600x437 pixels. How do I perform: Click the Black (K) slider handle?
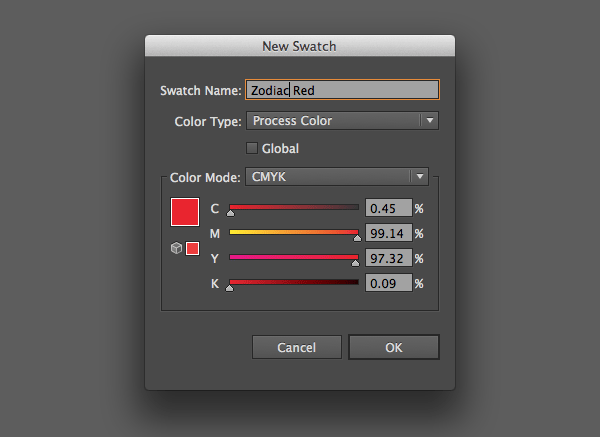[x=229, y=288]
